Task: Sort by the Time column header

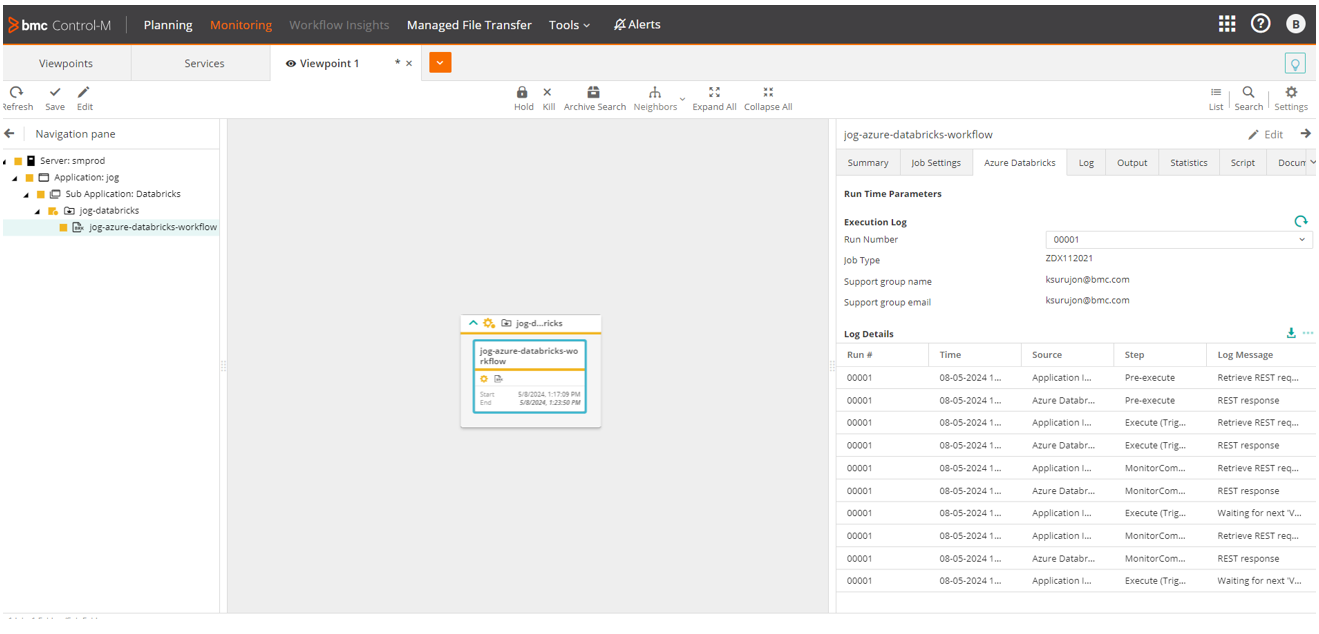Action: pyautogui.click(x=975, y=354)
